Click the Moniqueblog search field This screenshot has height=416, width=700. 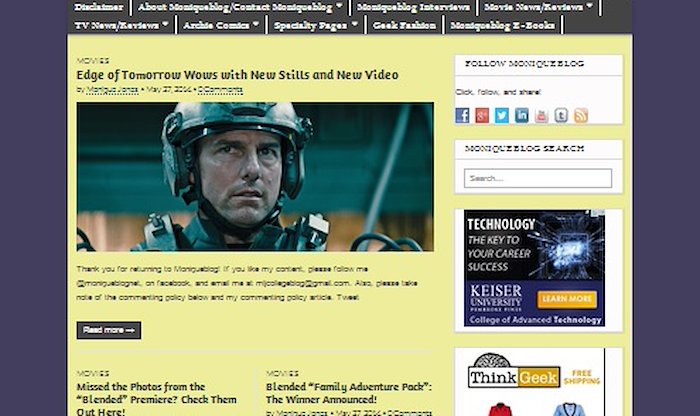pos(538,178)
